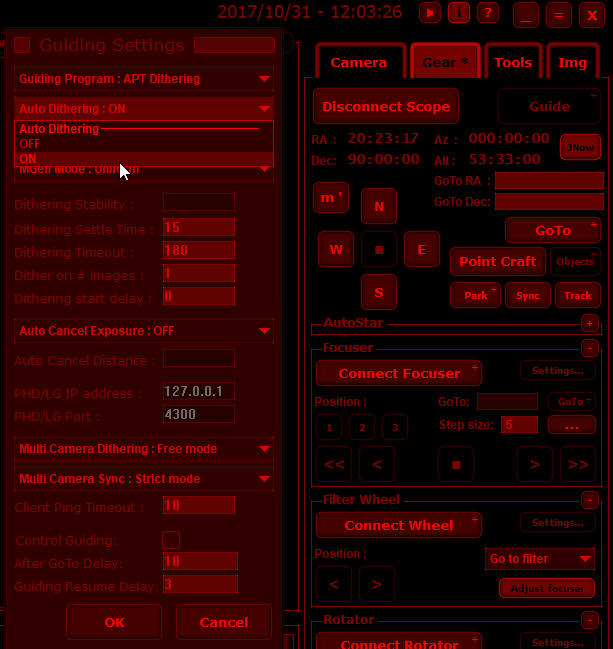The image size is (613, 649).
Task: Click the question mark help icon
Action: (x=487, y=13)
